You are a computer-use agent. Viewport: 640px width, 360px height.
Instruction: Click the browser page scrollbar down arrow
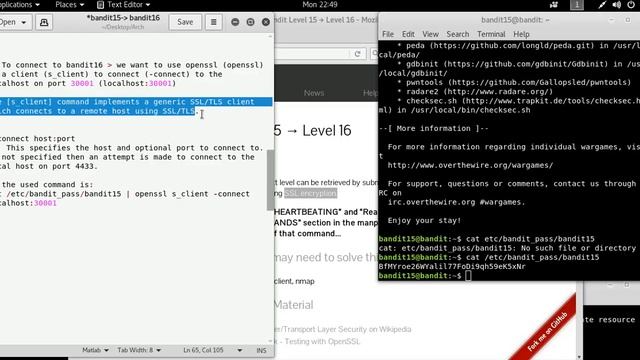point(579,357)
